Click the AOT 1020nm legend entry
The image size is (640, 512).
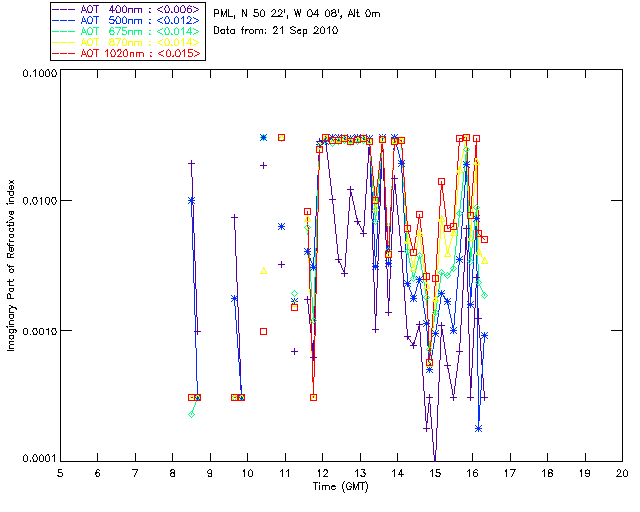(x=127, y=53)
